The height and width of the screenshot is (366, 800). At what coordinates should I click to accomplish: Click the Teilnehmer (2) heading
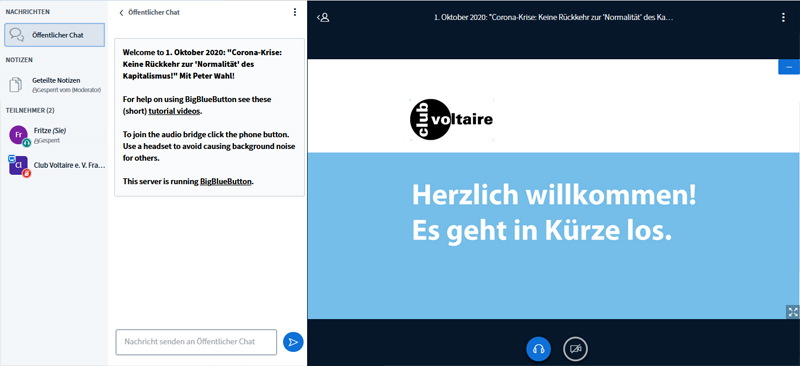pyautogui.click(x=30, y=110)
